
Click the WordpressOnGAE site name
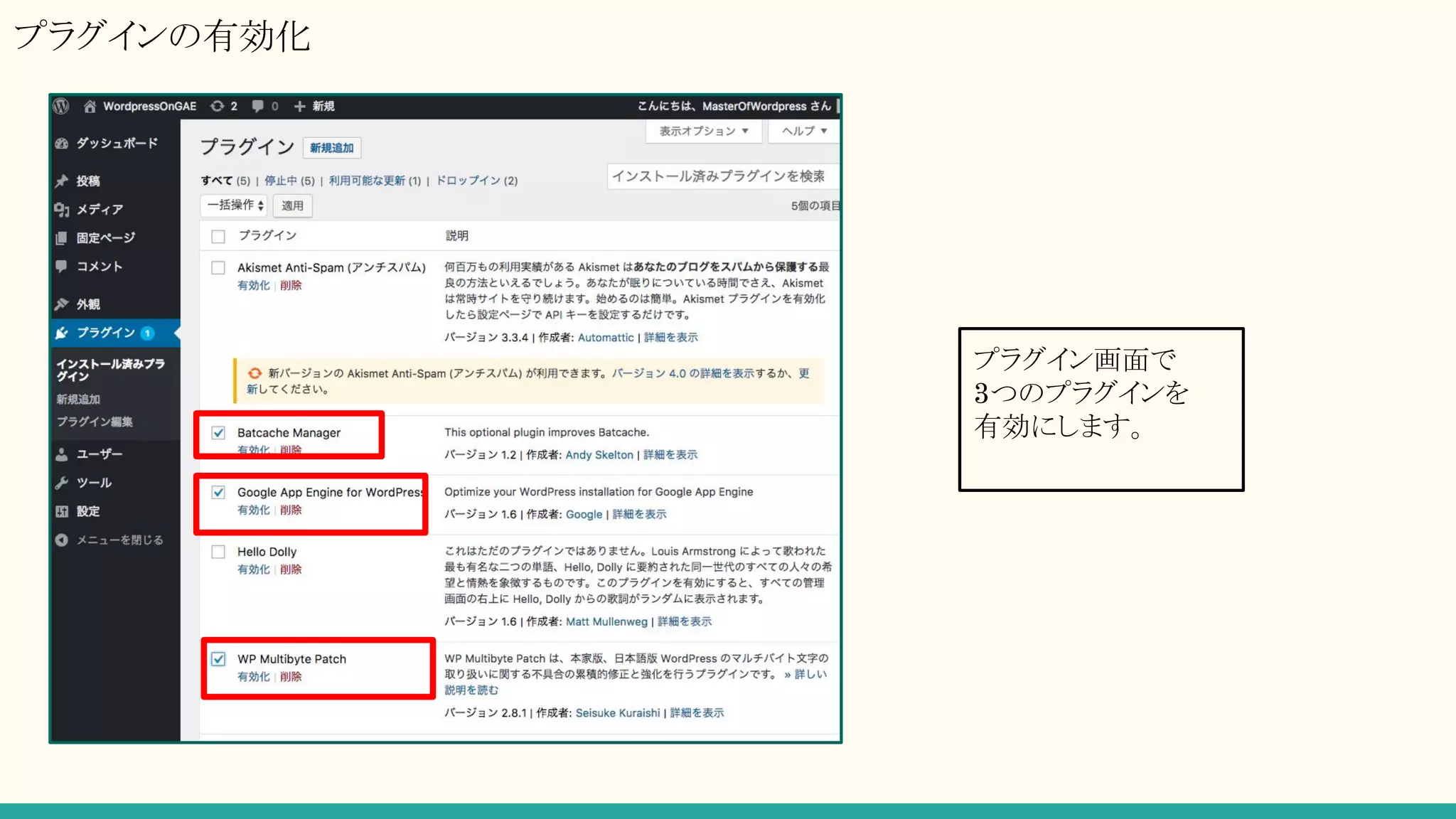click(149, 107)
